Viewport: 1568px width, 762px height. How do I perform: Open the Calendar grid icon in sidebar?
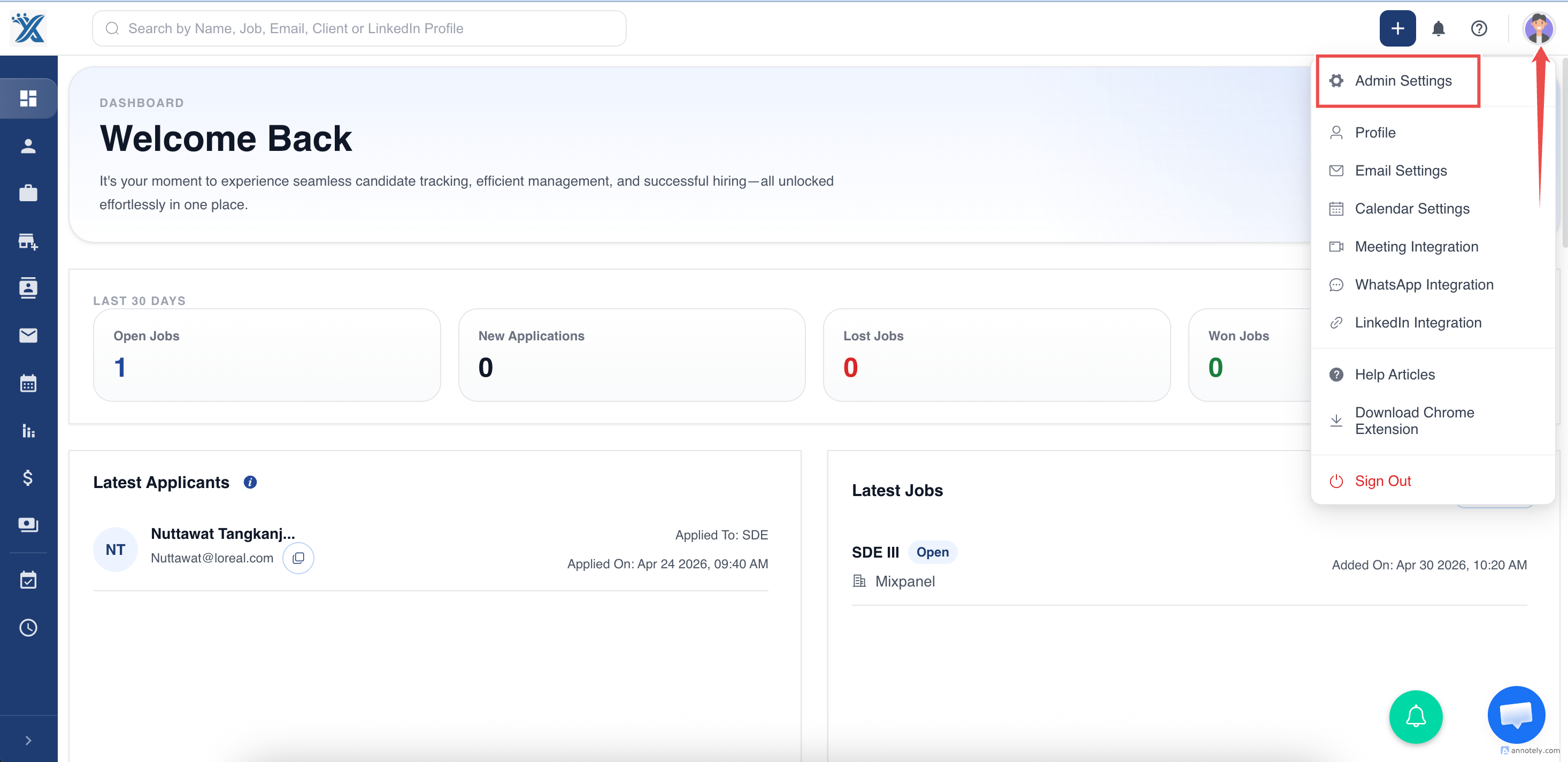coord(28,383)
